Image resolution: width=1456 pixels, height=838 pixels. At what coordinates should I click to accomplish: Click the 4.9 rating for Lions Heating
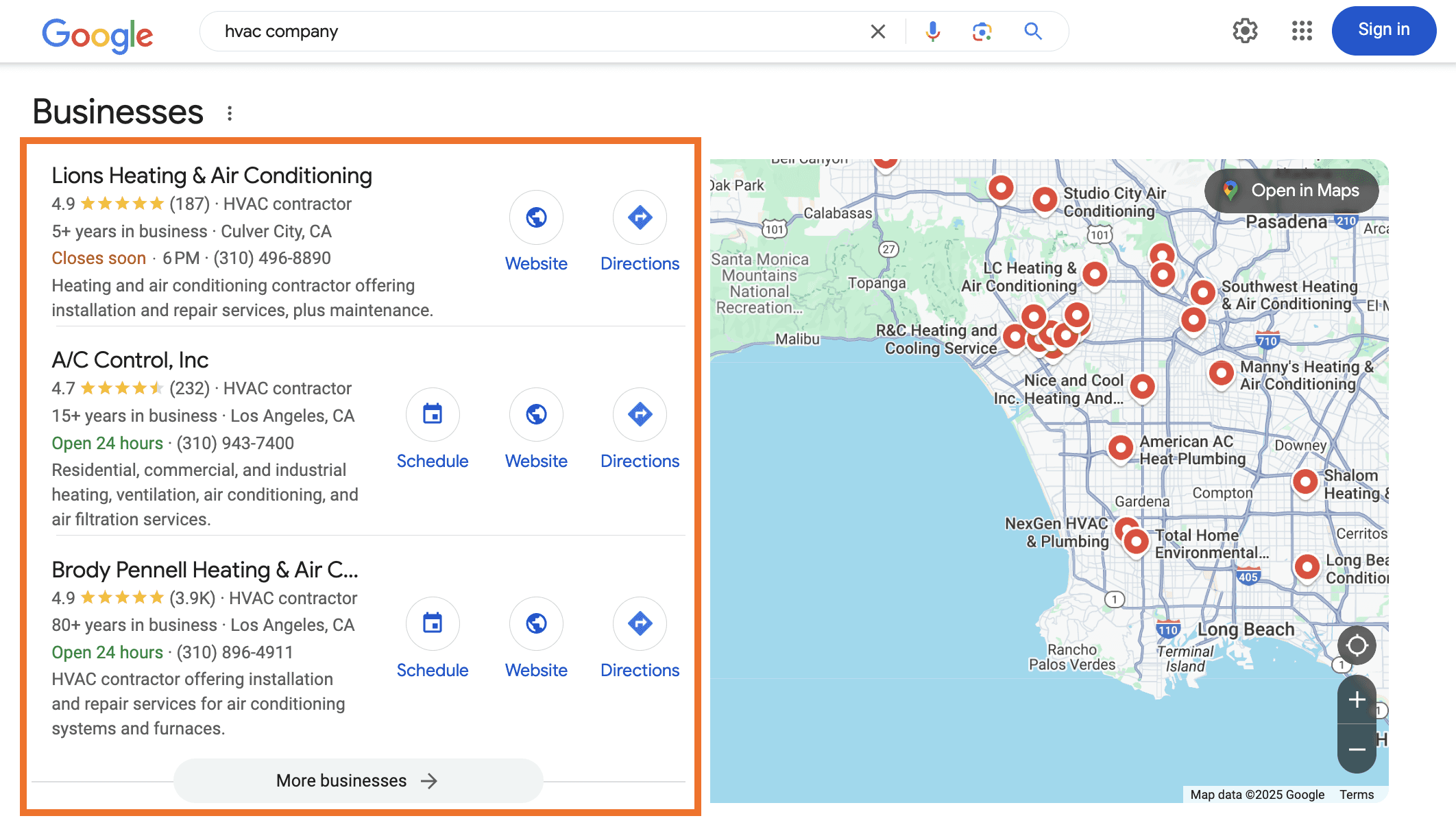tap(63, 204)
